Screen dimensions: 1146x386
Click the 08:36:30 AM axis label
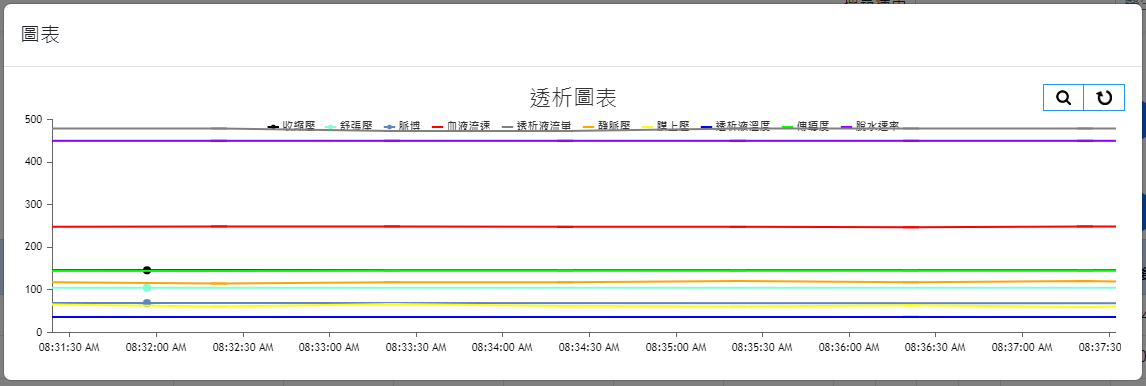pos(936,349)
